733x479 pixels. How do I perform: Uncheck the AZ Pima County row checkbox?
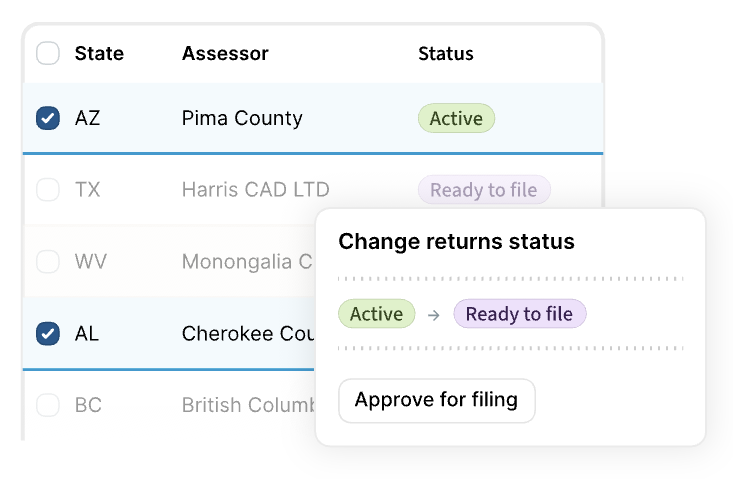[x=48, y=118]
